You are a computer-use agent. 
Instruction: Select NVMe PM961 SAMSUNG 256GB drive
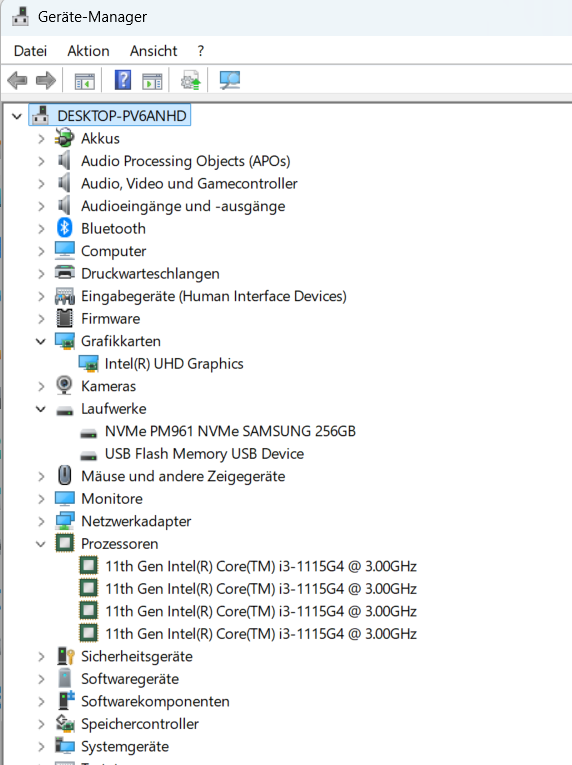[x=230, y=431]
